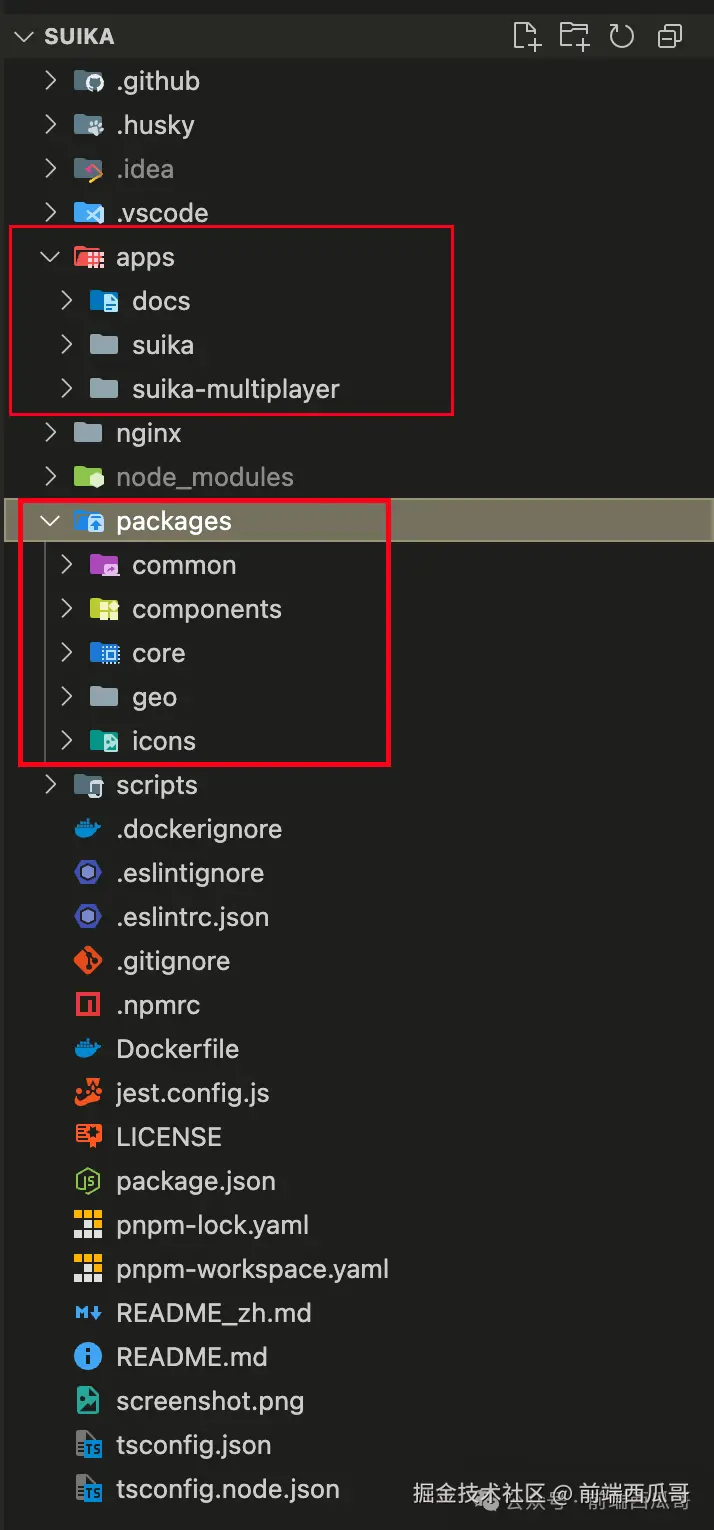Click the README.md info icon
Image resolution: width=714 pixels, height=1530 pixels.
click(x=89, y=1357)
